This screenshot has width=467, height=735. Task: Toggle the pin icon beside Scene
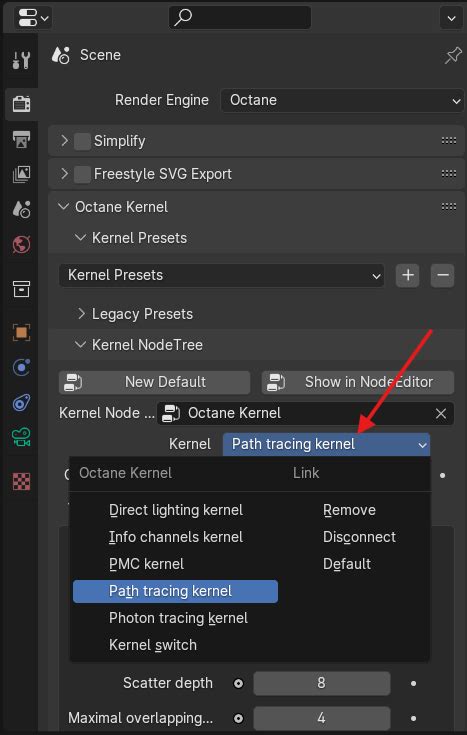452,56
